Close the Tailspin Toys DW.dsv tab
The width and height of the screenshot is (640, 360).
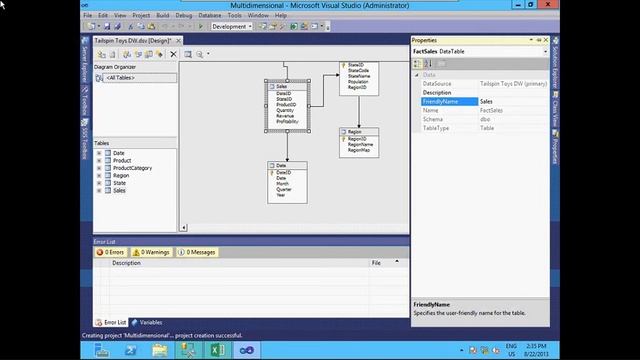point(178,41)
